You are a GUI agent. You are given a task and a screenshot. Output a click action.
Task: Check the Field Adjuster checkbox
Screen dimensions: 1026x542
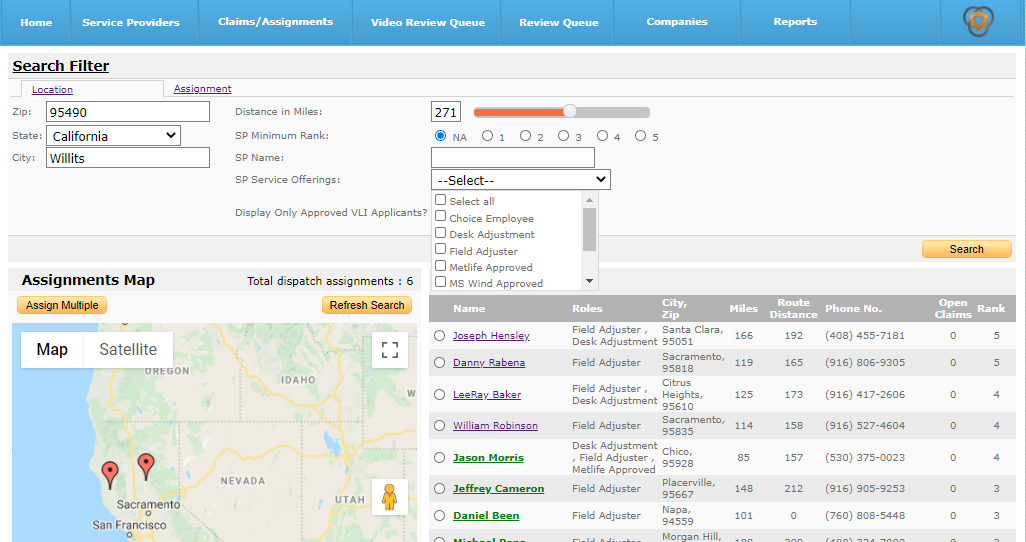pos(440,249)
